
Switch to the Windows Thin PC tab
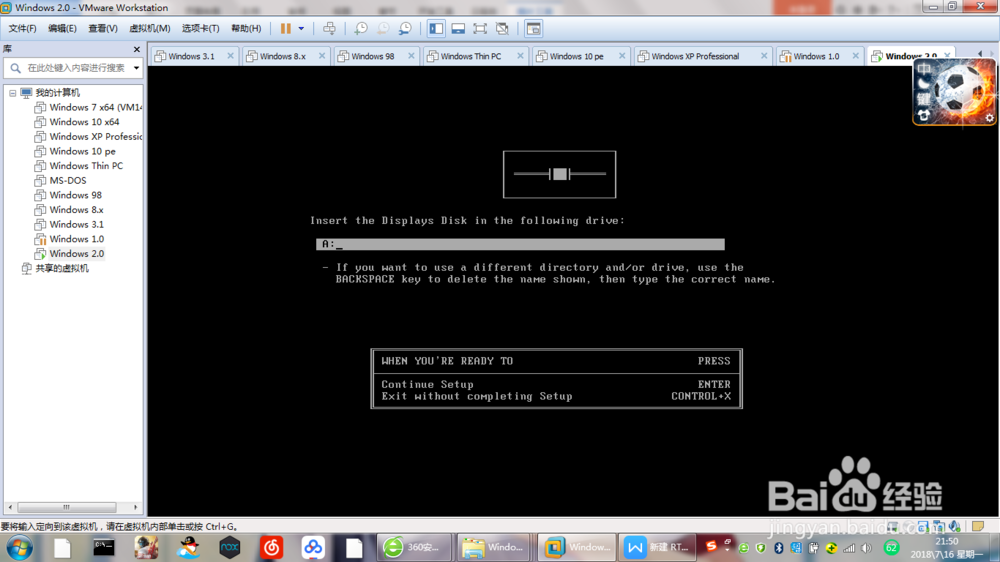click(471, 56)
